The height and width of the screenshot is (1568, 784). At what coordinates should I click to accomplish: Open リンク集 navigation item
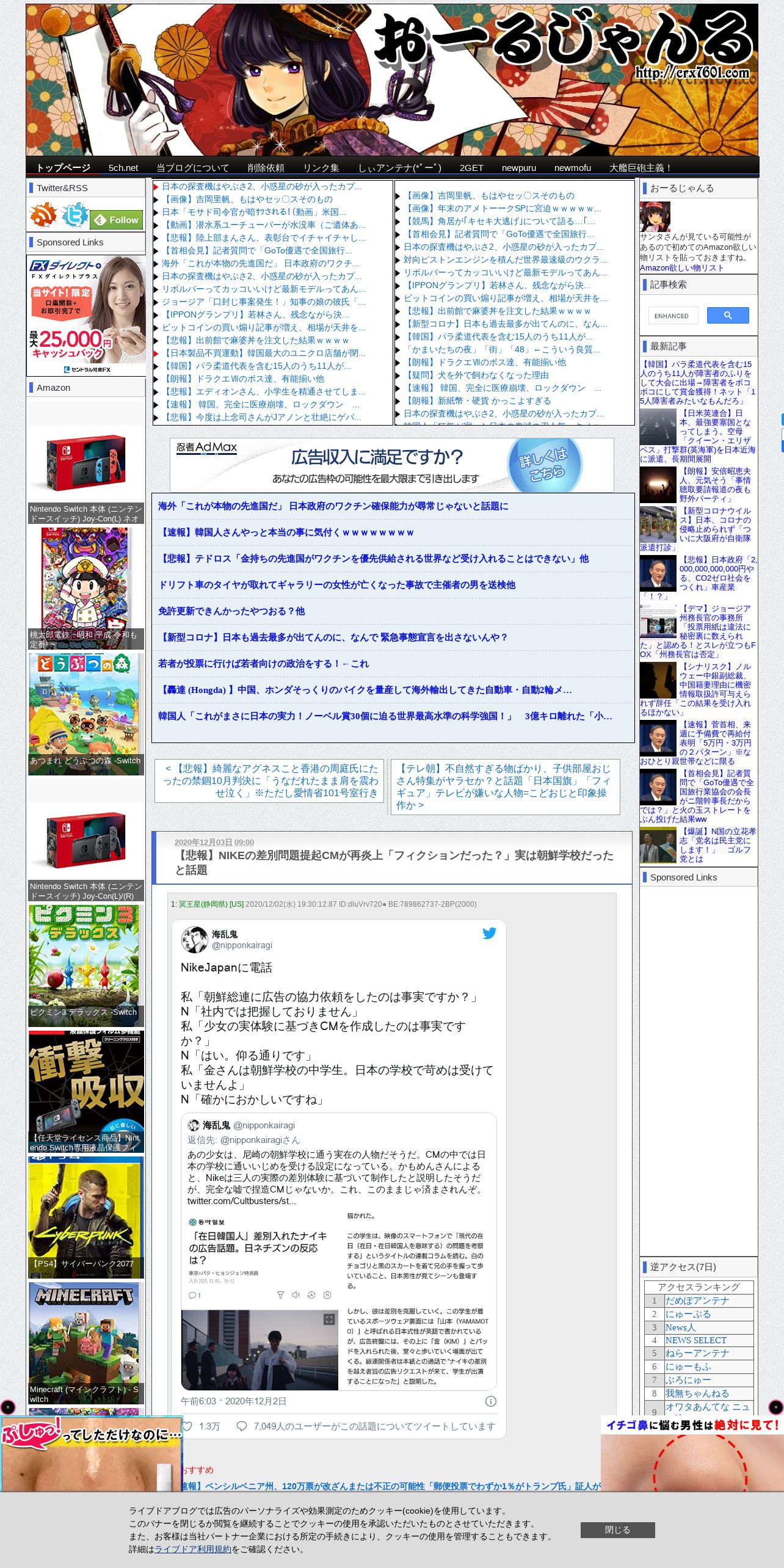pos(321,167)
